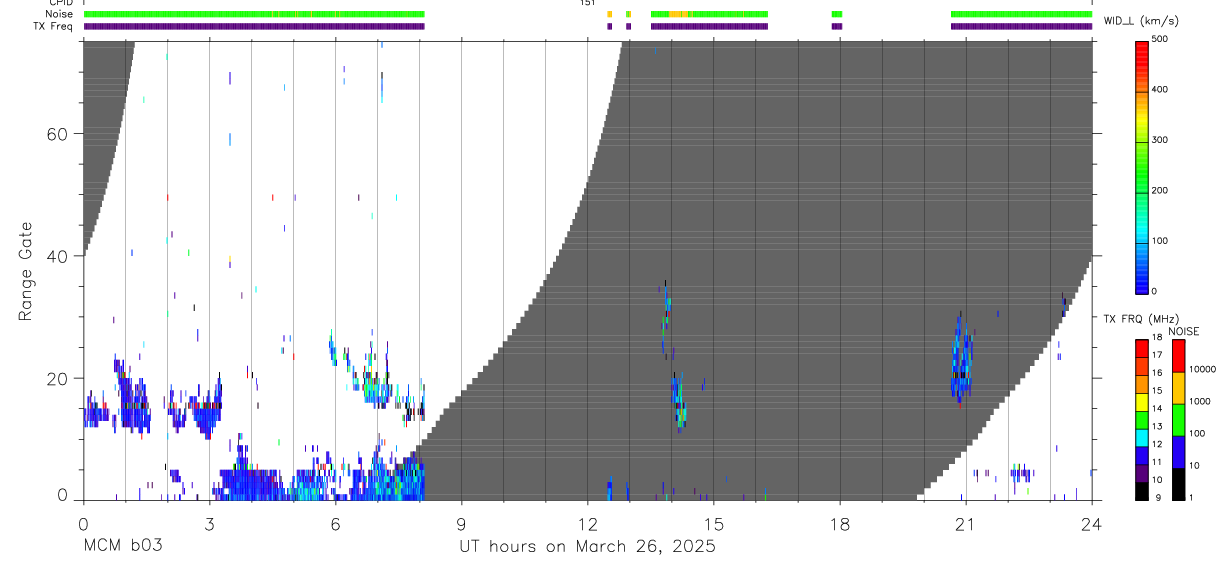Screen dimensions: 1228x567
Task: Click the 'Noise' row label at top
Action: [x=59, y=14]
